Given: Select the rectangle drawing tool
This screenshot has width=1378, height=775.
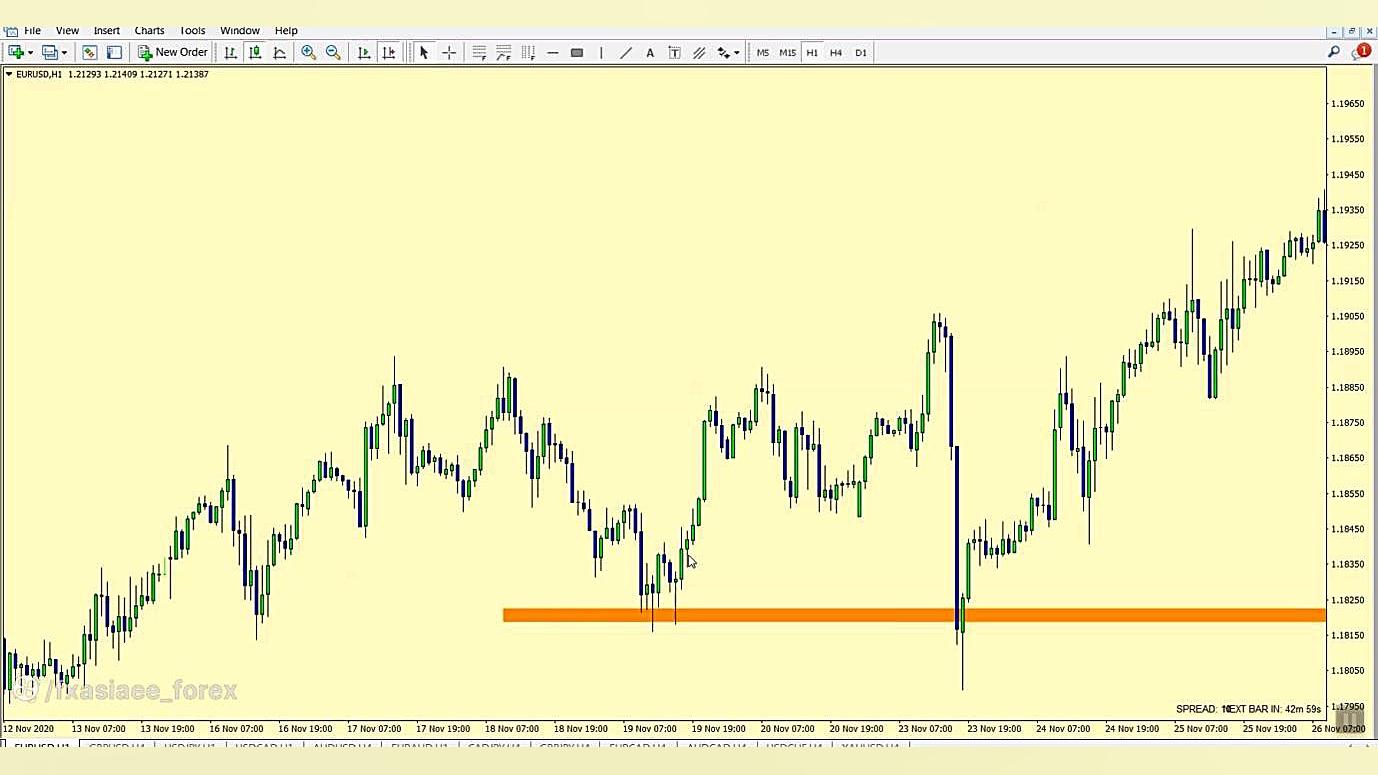Looking at the screenshot, I should pyautogui.click(x=577, y=52).
